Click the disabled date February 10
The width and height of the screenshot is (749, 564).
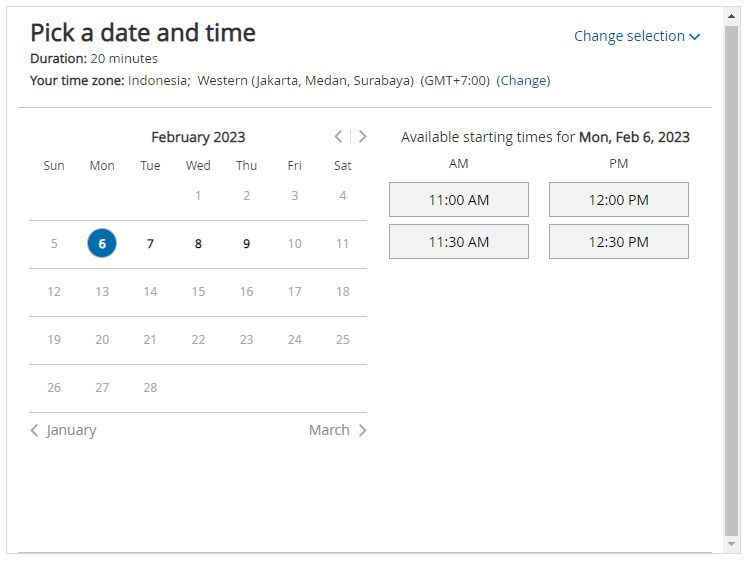tap(294, 243)
